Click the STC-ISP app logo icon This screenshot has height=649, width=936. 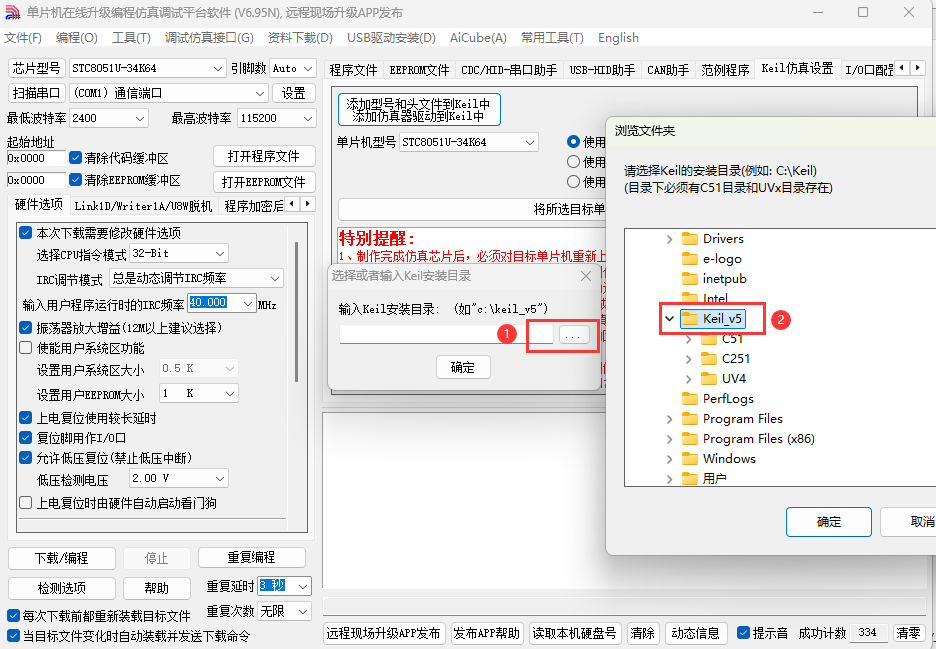point(12,12)
